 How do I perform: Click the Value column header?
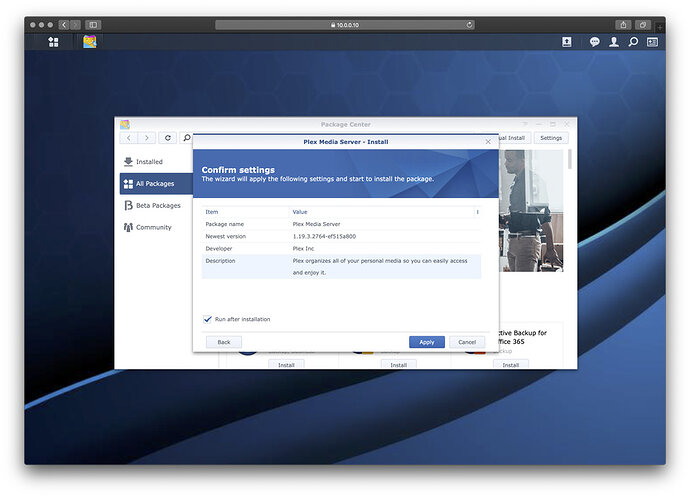pyautogui.click(x=382, y=212)
